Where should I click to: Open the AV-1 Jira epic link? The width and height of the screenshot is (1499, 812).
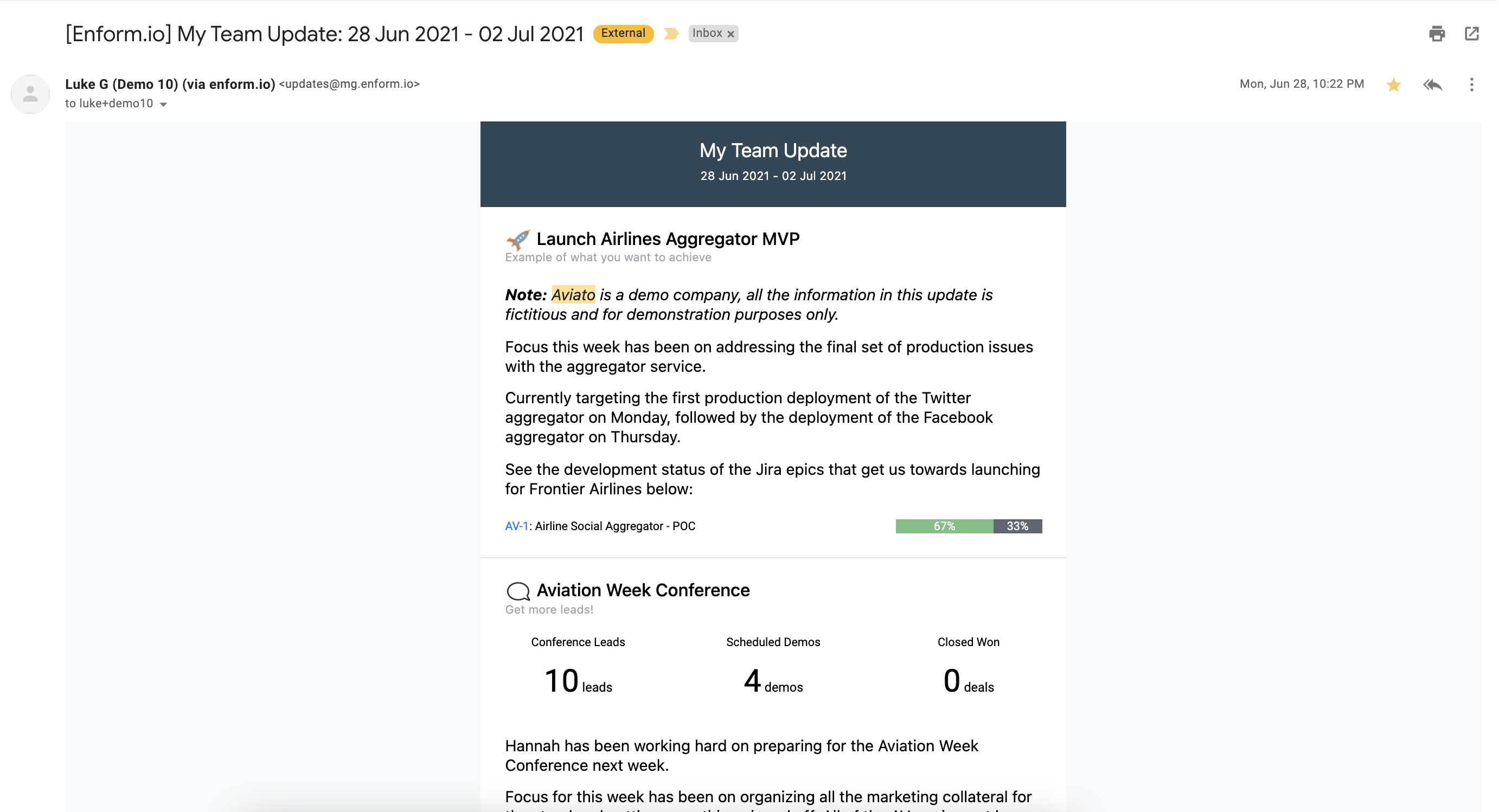[x=516, y=526]
